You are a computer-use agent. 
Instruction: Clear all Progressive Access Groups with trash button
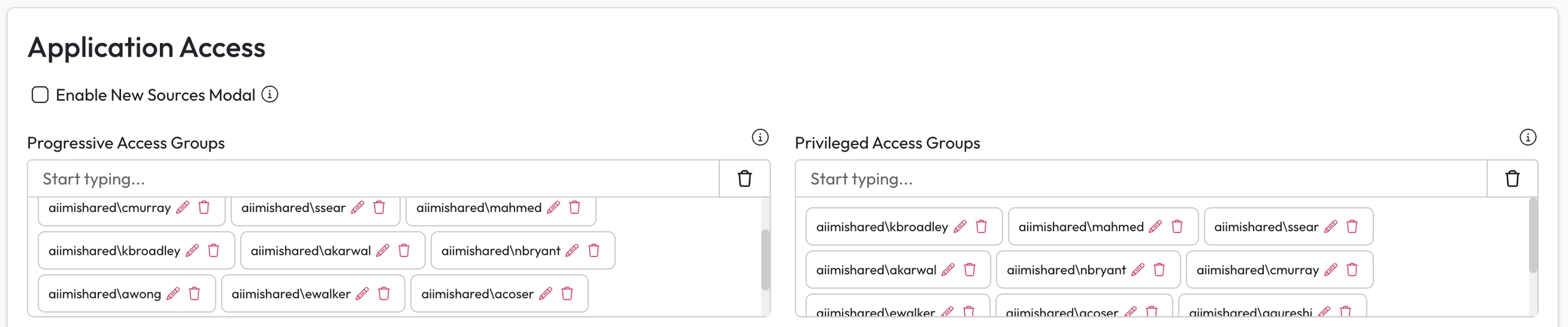pyautogui.click(x=745, y=178)
